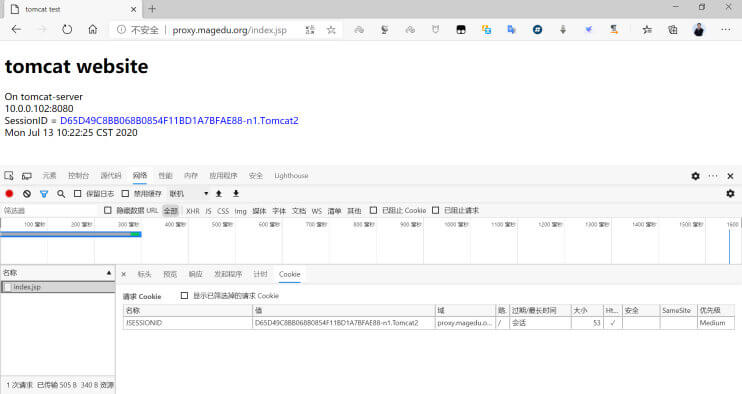Click the gray download arrow extension icon
The height and width of the screenshot is (394, 742).
tap(563, 30)
